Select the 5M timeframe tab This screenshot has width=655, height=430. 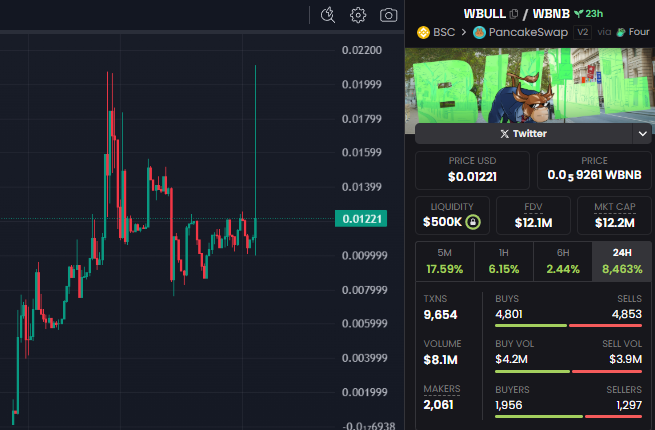pos(445,262)
